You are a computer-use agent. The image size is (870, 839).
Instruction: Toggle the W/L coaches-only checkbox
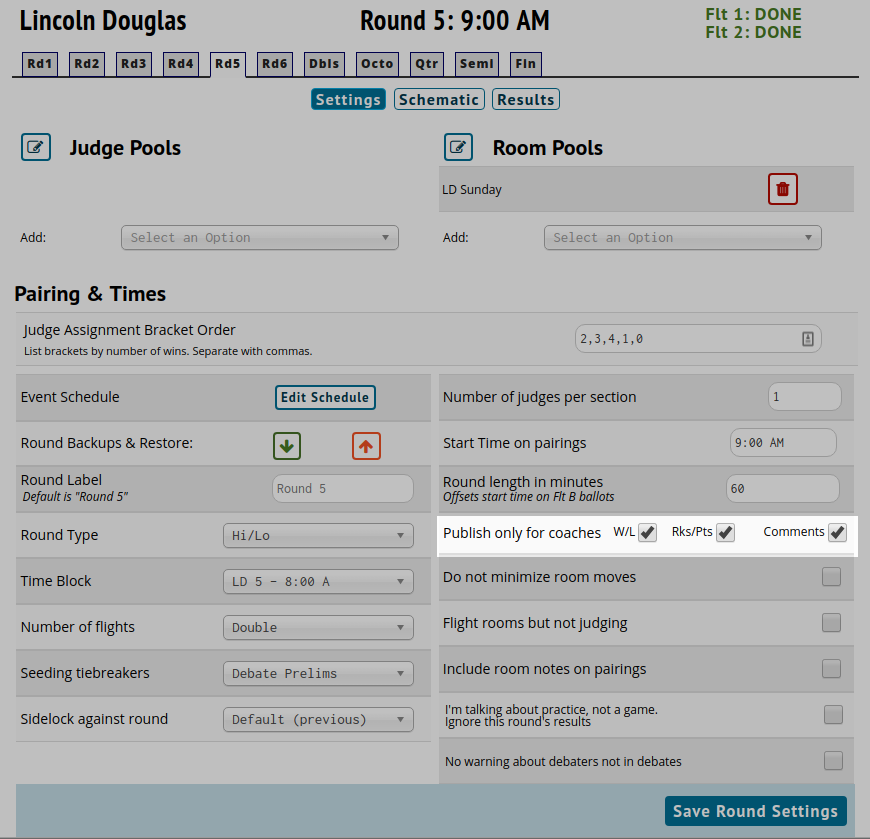tap(648, 533)
